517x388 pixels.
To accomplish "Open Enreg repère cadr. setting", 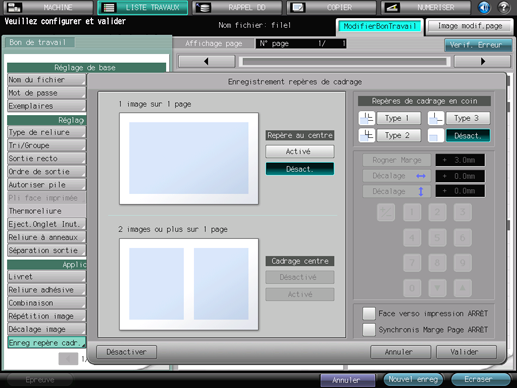I will pyautogui.click(x=47, y=342).
